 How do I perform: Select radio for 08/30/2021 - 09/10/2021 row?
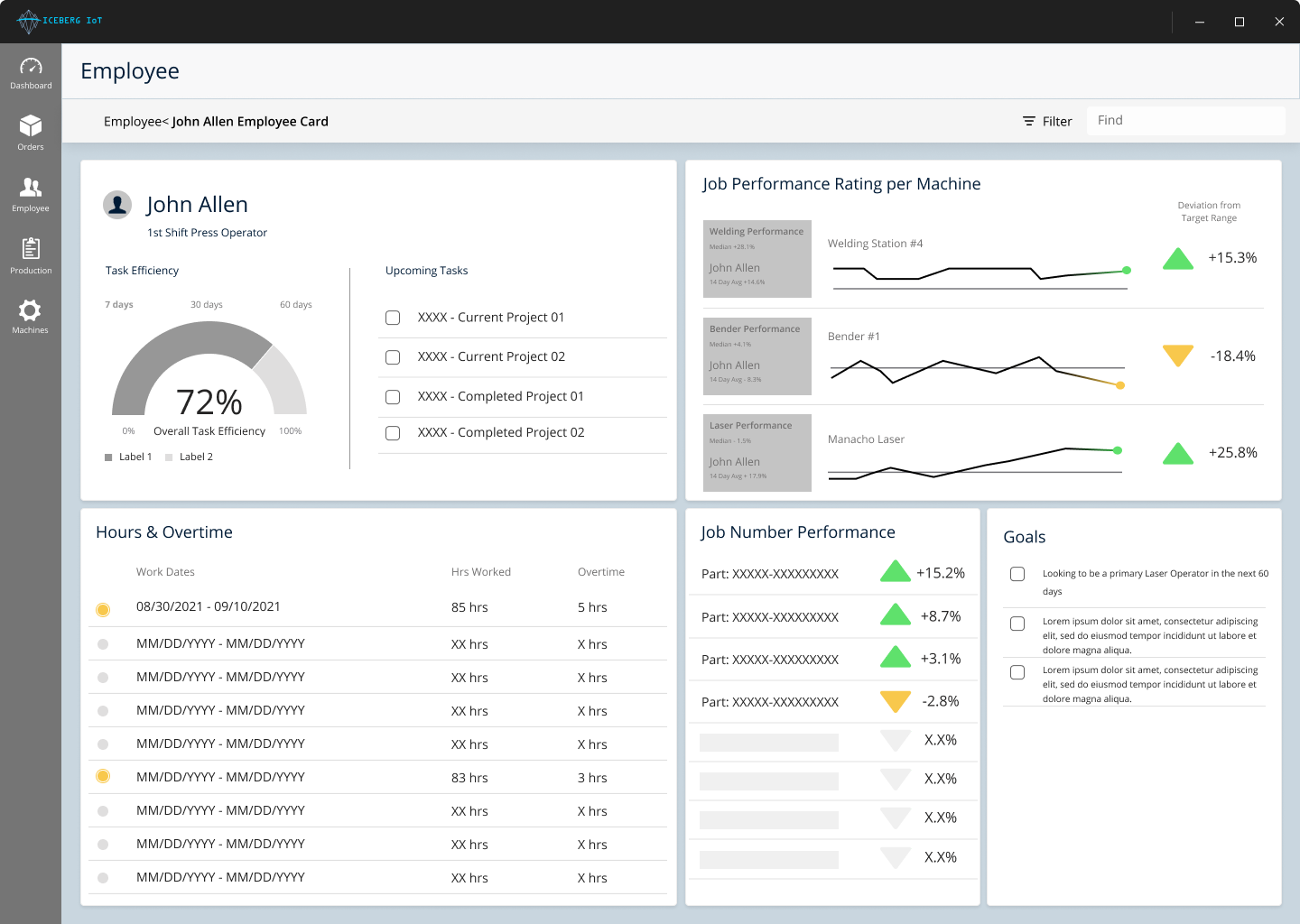pyautogui.click(x=103, y=610)
